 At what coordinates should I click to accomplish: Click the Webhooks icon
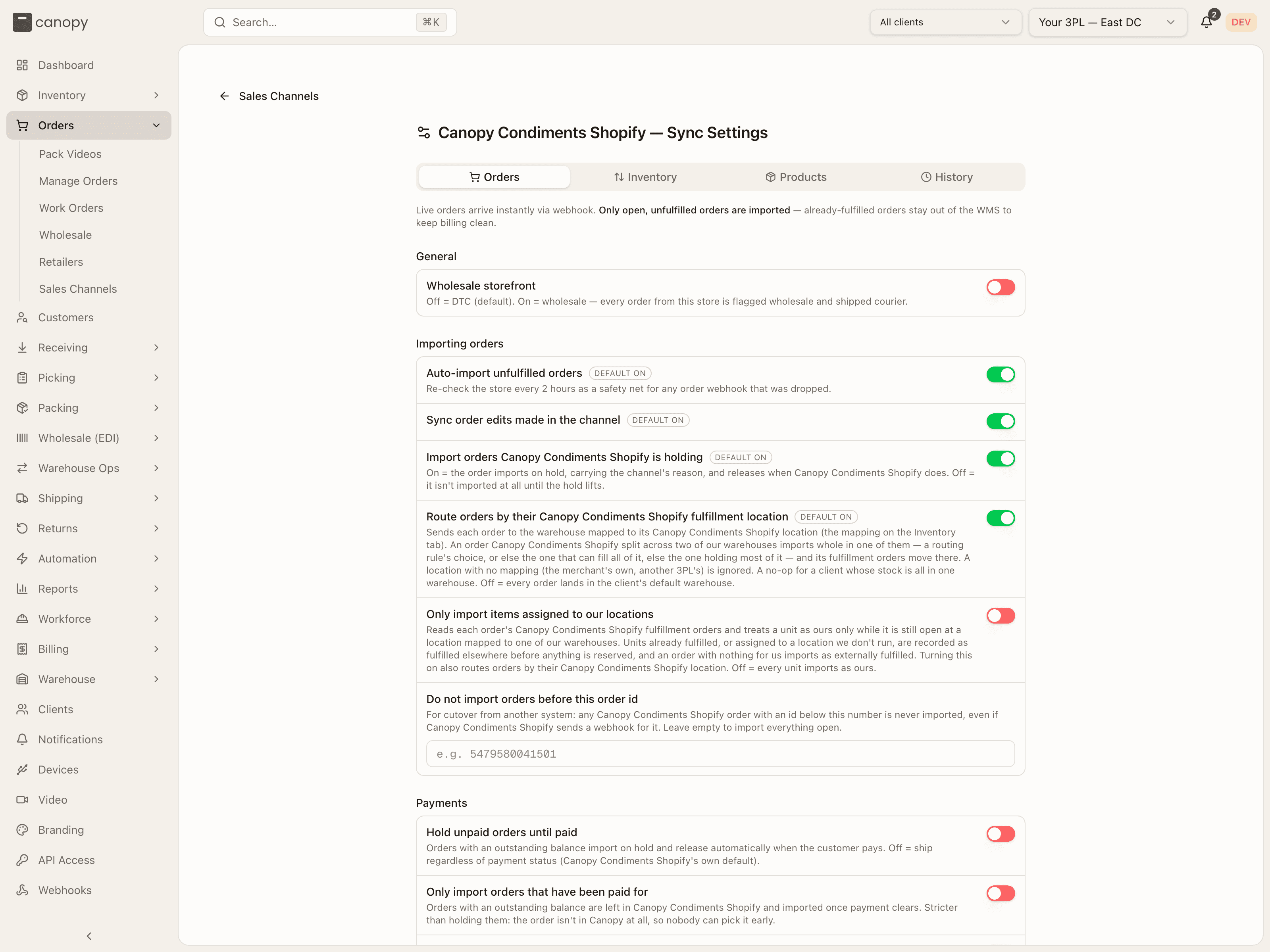[22, 889]
